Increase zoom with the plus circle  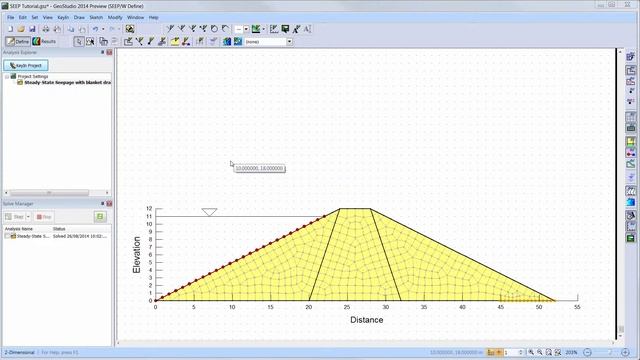click(x=625, y=352)
